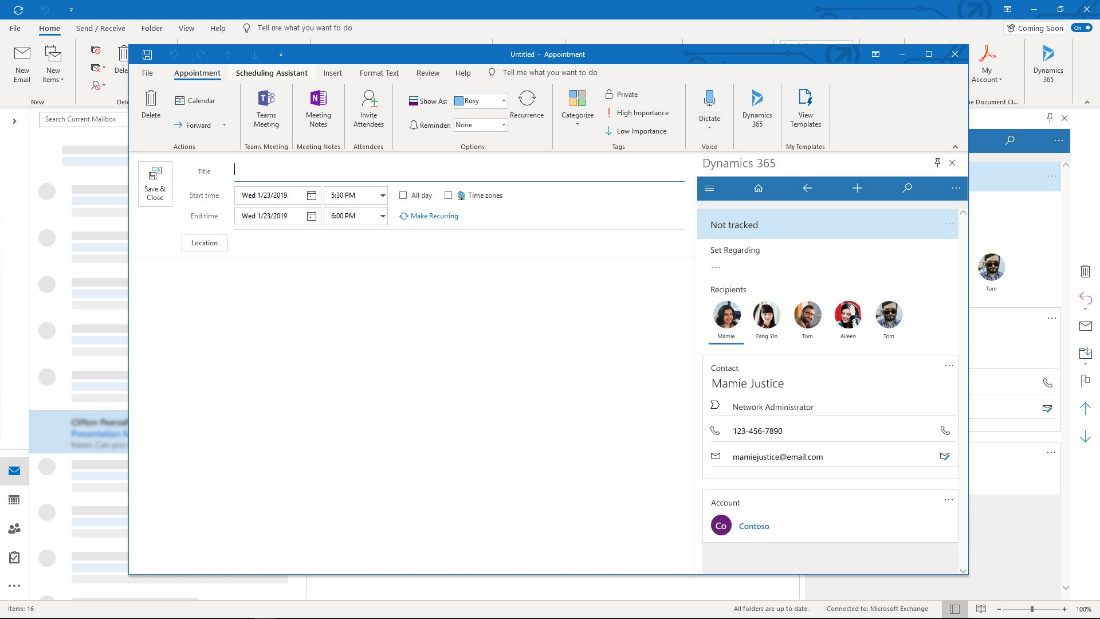
Task: Switch to the Scheduling Assistant tab
Action: click(x=273, y=72)
